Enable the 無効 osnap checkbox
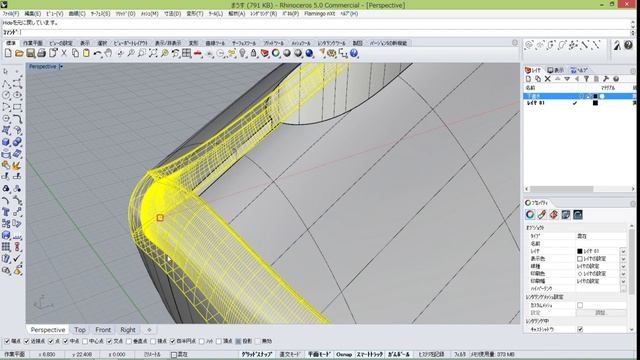This screenshot has width=640, height=360. [x=258, y=341]
